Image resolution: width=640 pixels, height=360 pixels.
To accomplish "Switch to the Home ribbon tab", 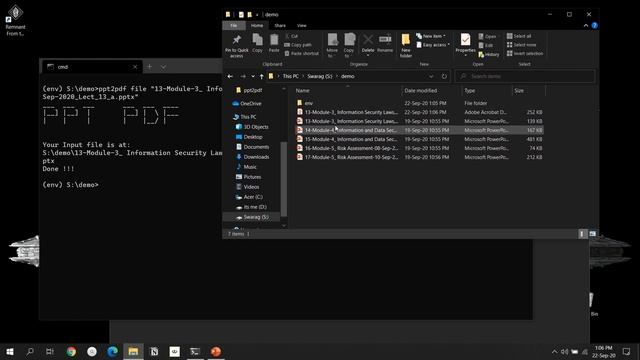I will tap(257, 25).
